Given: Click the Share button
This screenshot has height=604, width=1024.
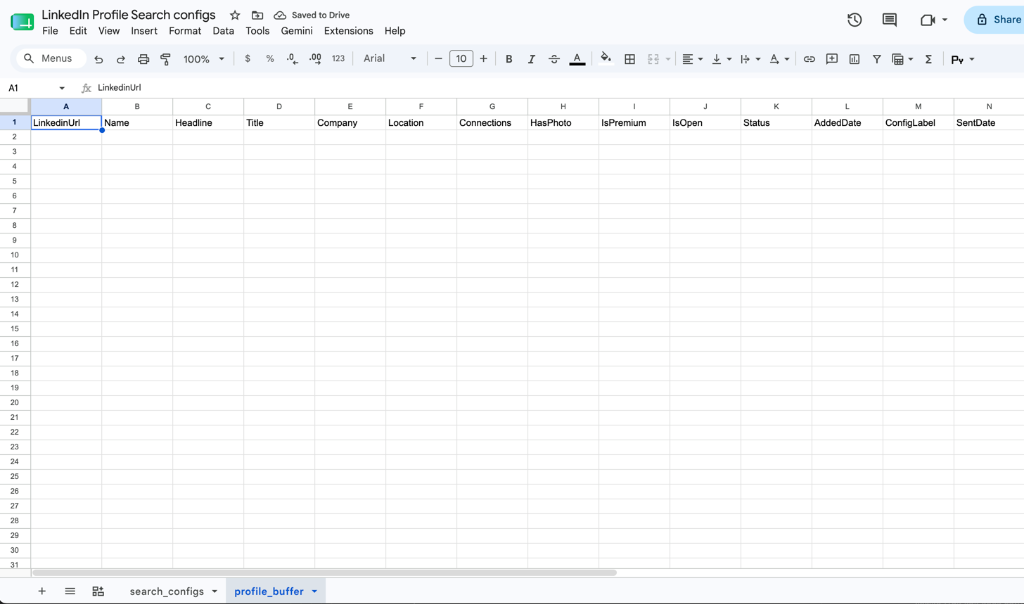Looking at the screenshot, I should coord(997,20).
